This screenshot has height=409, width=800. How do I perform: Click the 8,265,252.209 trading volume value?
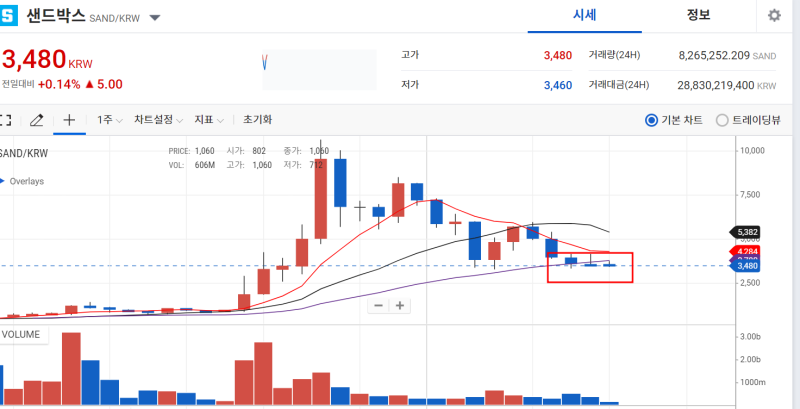pos(714,56)
